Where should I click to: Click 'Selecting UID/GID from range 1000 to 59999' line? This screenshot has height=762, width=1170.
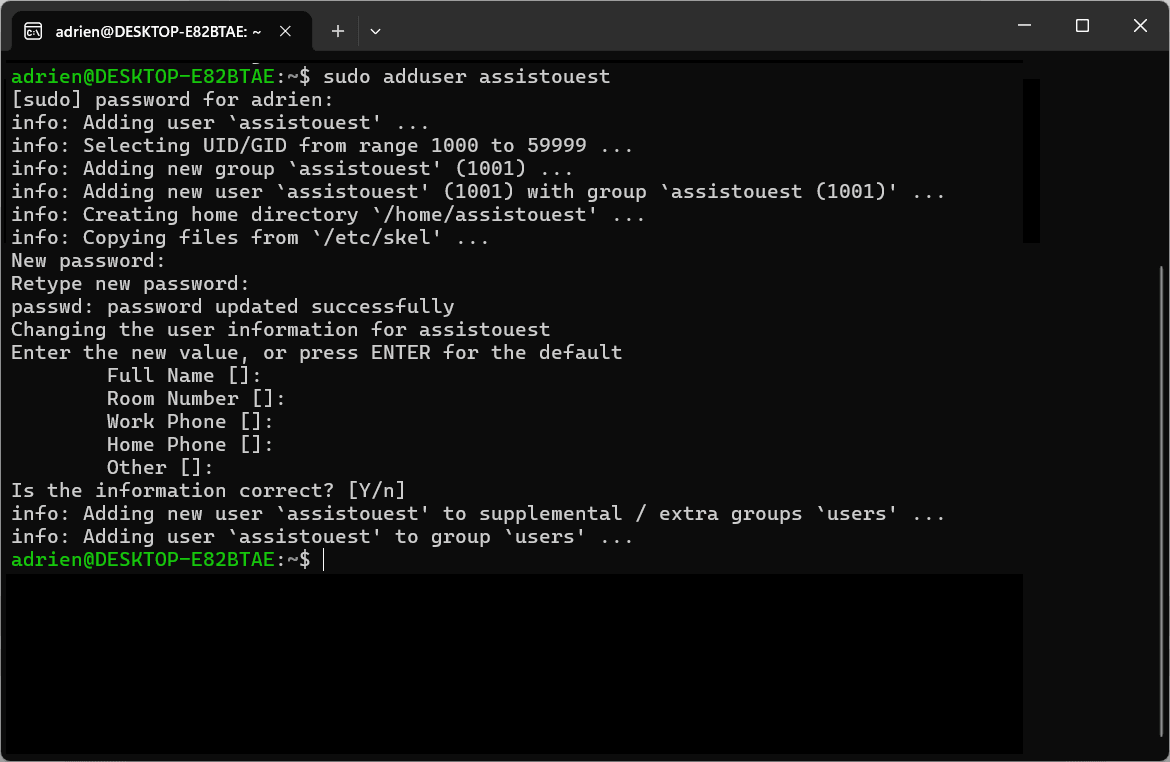point(322,146)
